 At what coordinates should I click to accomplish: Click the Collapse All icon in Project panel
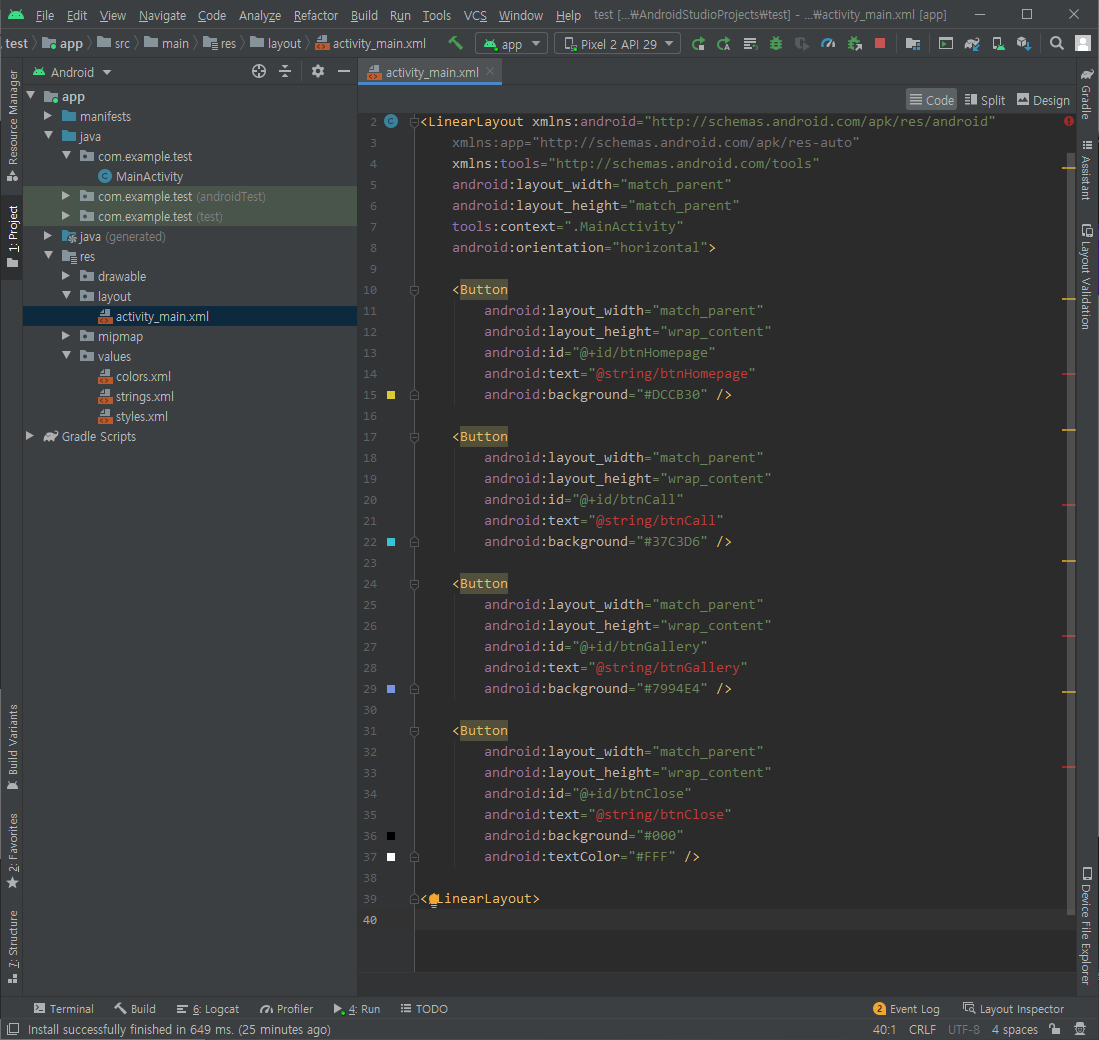pos(285,71)
